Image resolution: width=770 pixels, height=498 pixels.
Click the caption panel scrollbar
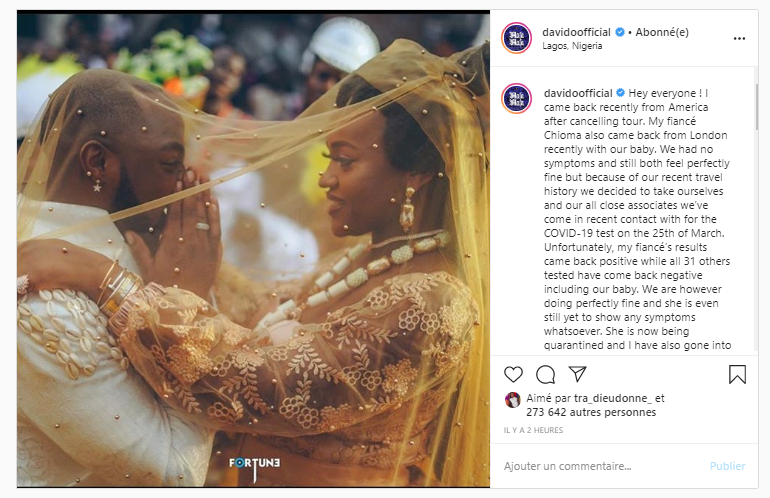point(756,106)
